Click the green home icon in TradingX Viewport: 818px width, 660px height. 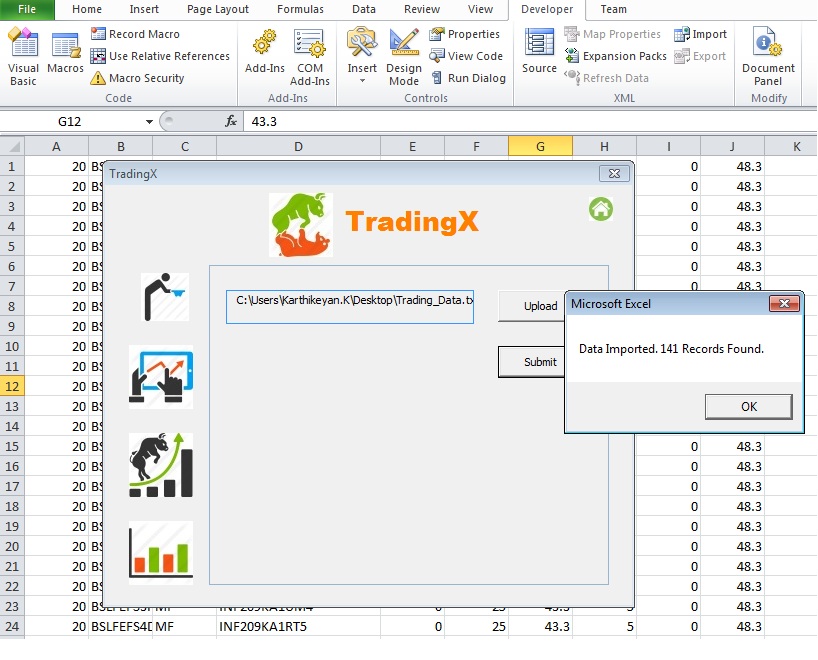click(601, 209)
